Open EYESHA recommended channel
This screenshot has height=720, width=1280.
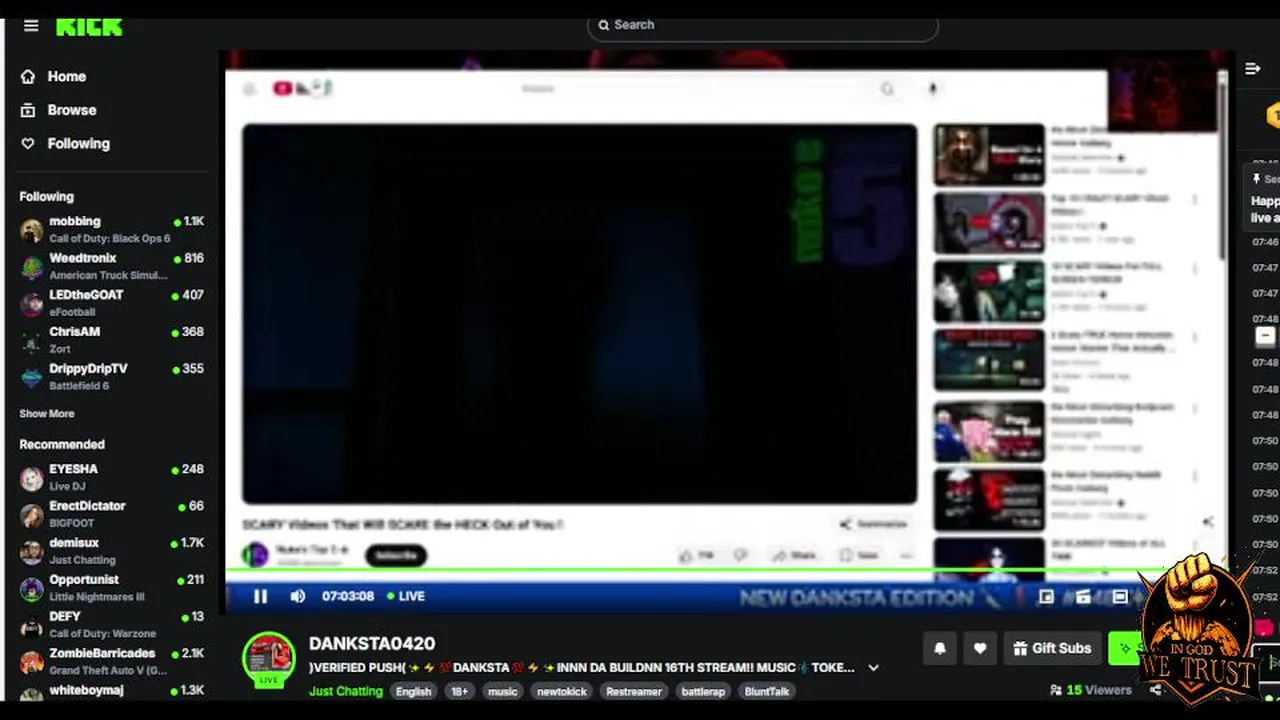[112, 478]
